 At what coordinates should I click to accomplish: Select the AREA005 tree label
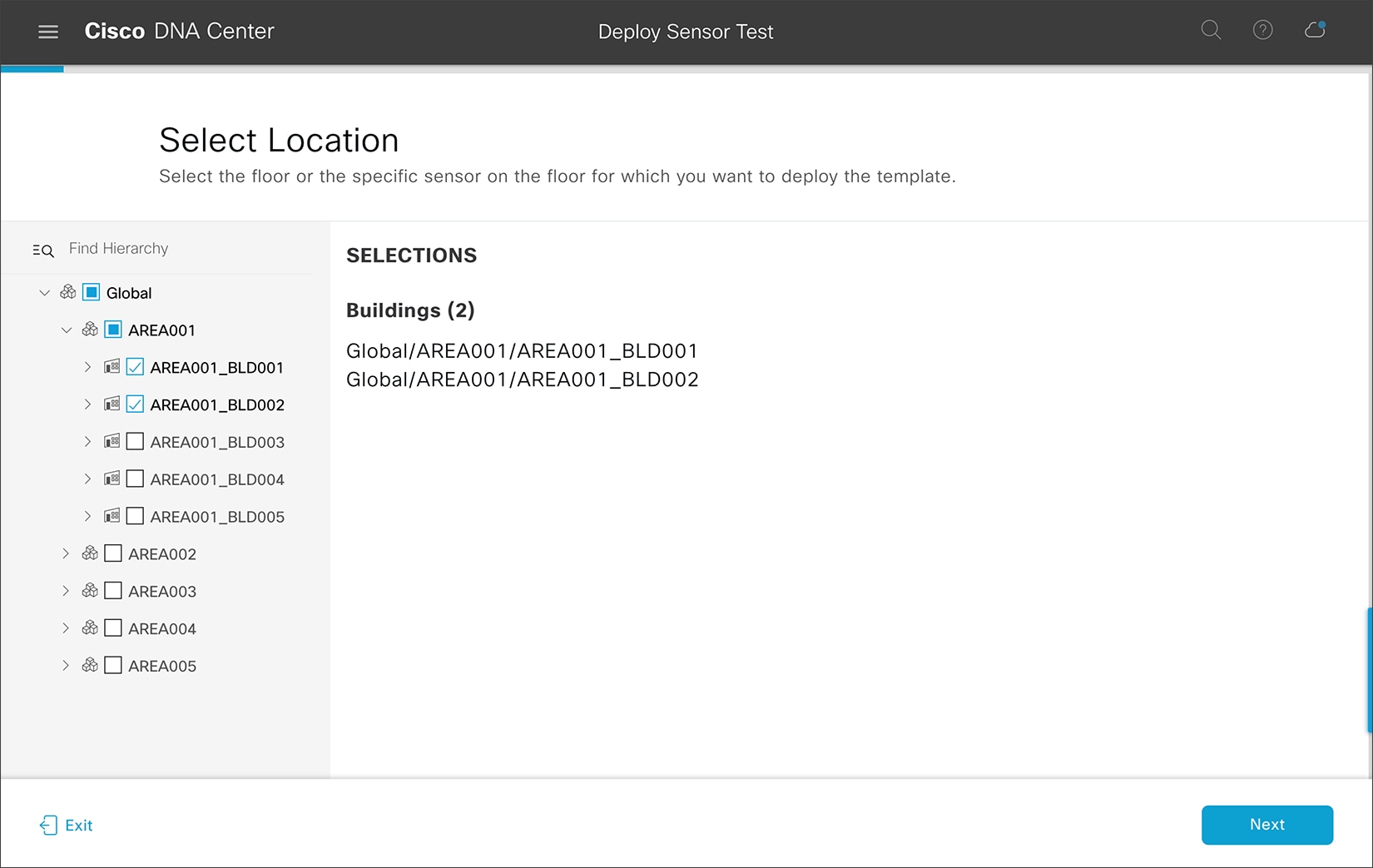click(x=162, y=667)
